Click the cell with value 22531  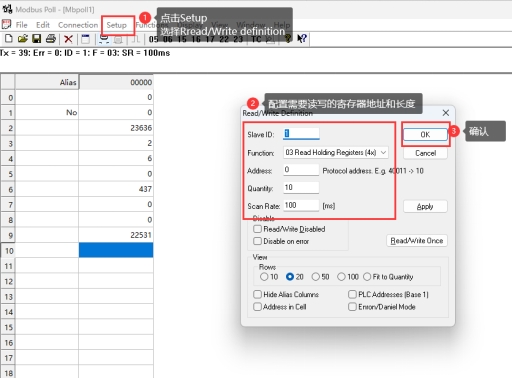click(x=116, y=235)
